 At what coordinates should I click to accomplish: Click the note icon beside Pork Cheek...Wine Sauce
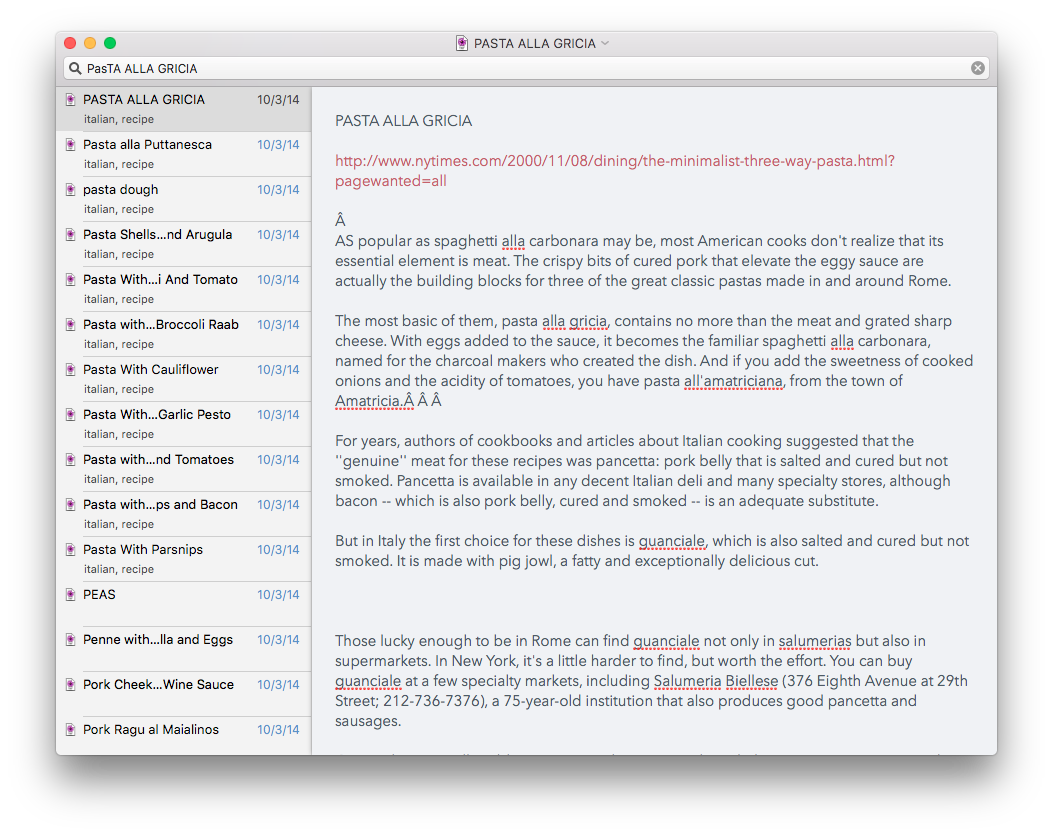(x=71, y=685)
